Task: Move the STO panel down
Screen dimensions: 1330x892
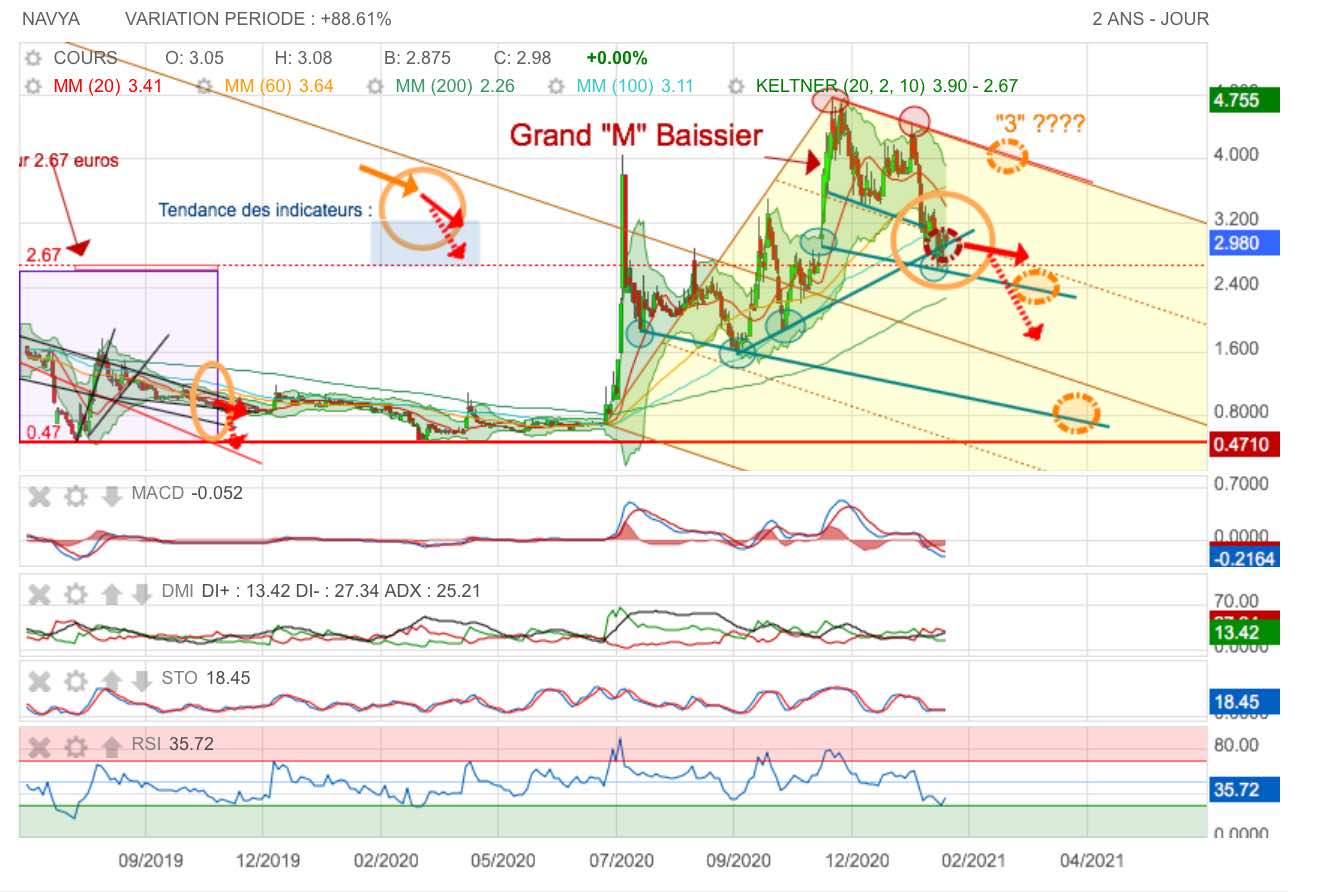Action: (x=142, y=680)
